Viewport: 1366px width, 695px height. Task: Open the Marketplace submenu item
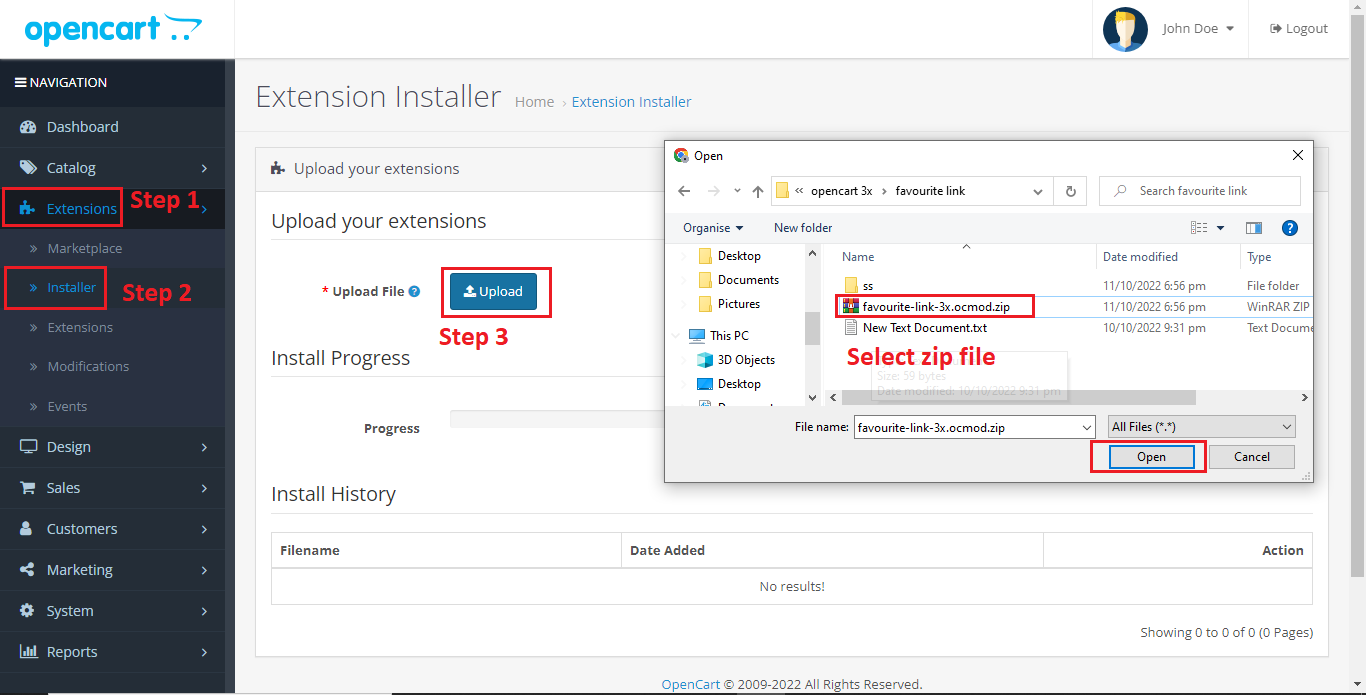click(84, 248)
